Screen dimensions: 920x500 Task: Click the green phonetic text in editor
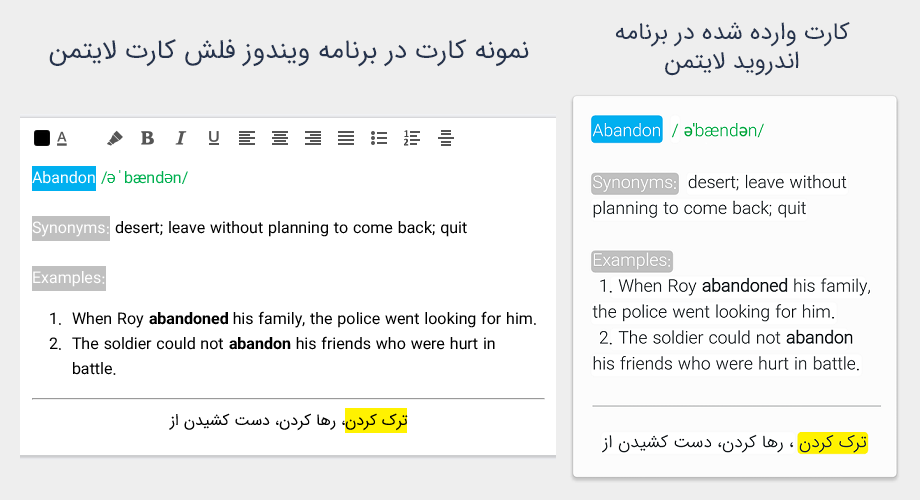pos(144,178)
